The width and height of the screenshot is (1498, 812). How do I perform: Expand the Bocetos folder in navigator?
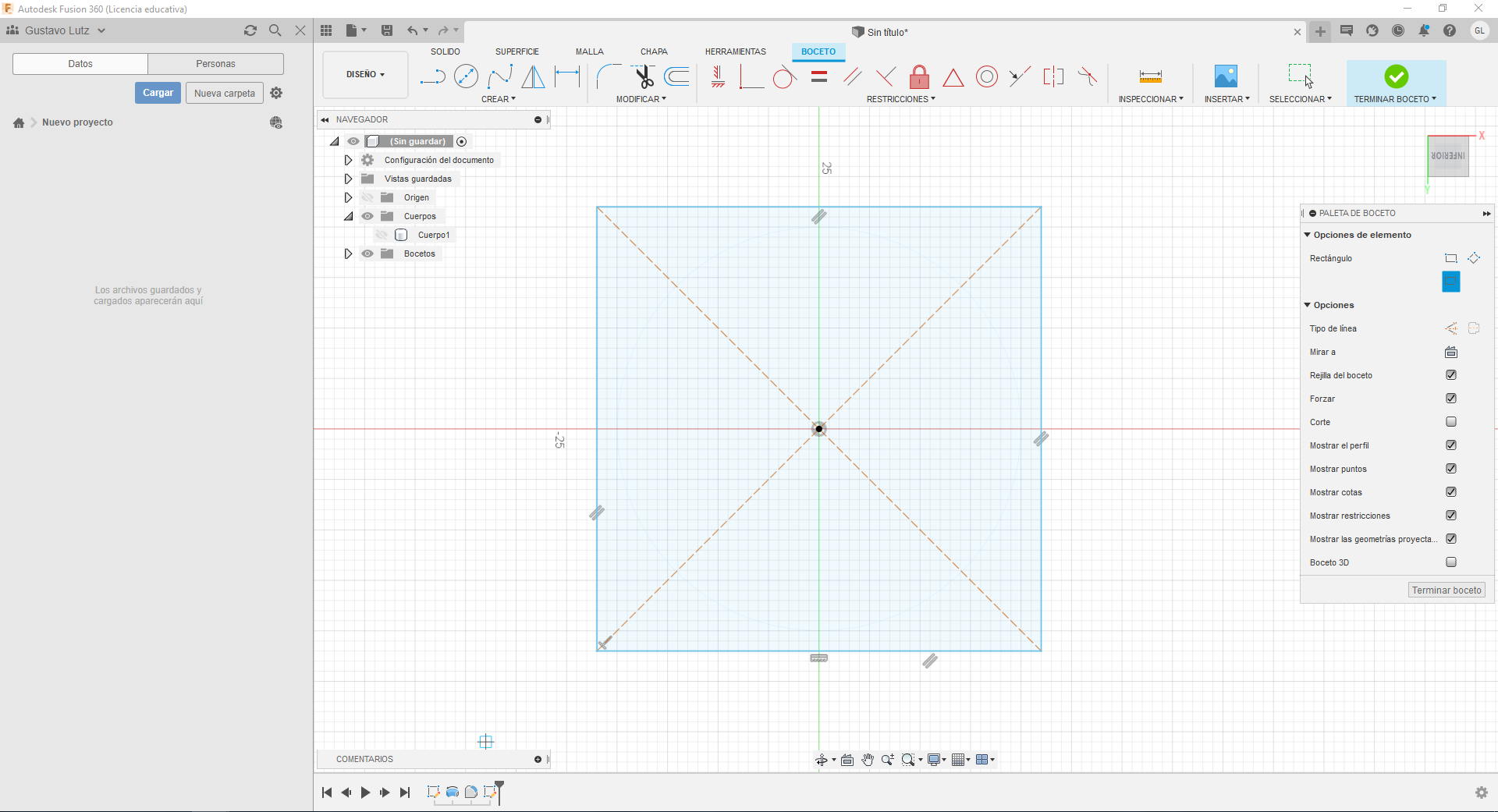(x=348, y=254)
